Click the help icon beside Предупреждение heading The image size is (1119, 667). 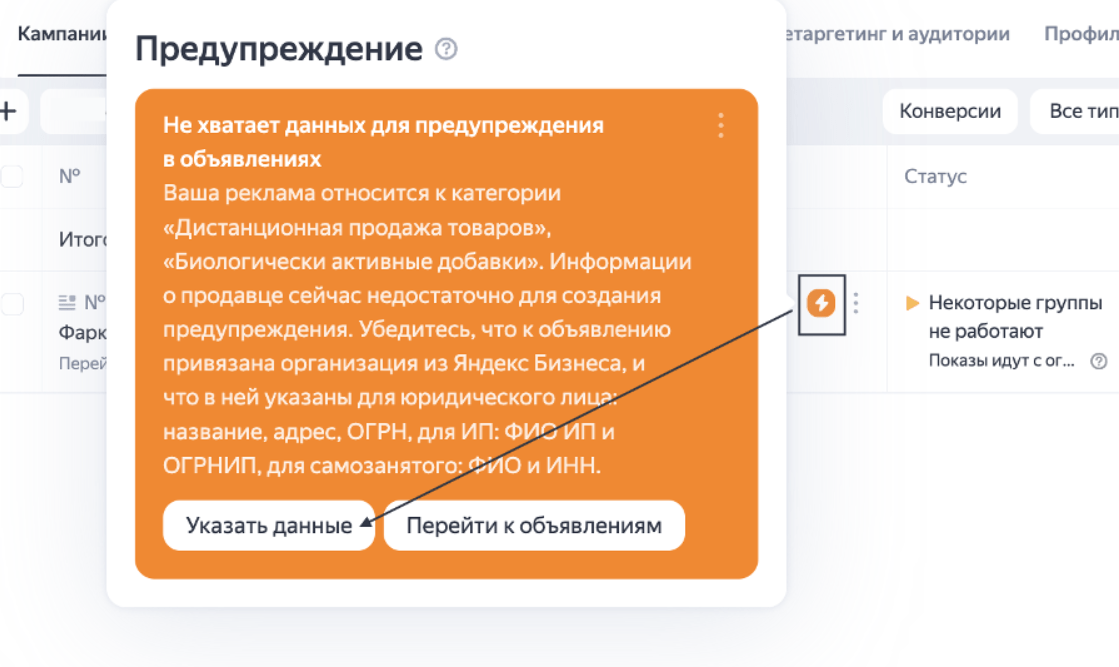[447, 49]
